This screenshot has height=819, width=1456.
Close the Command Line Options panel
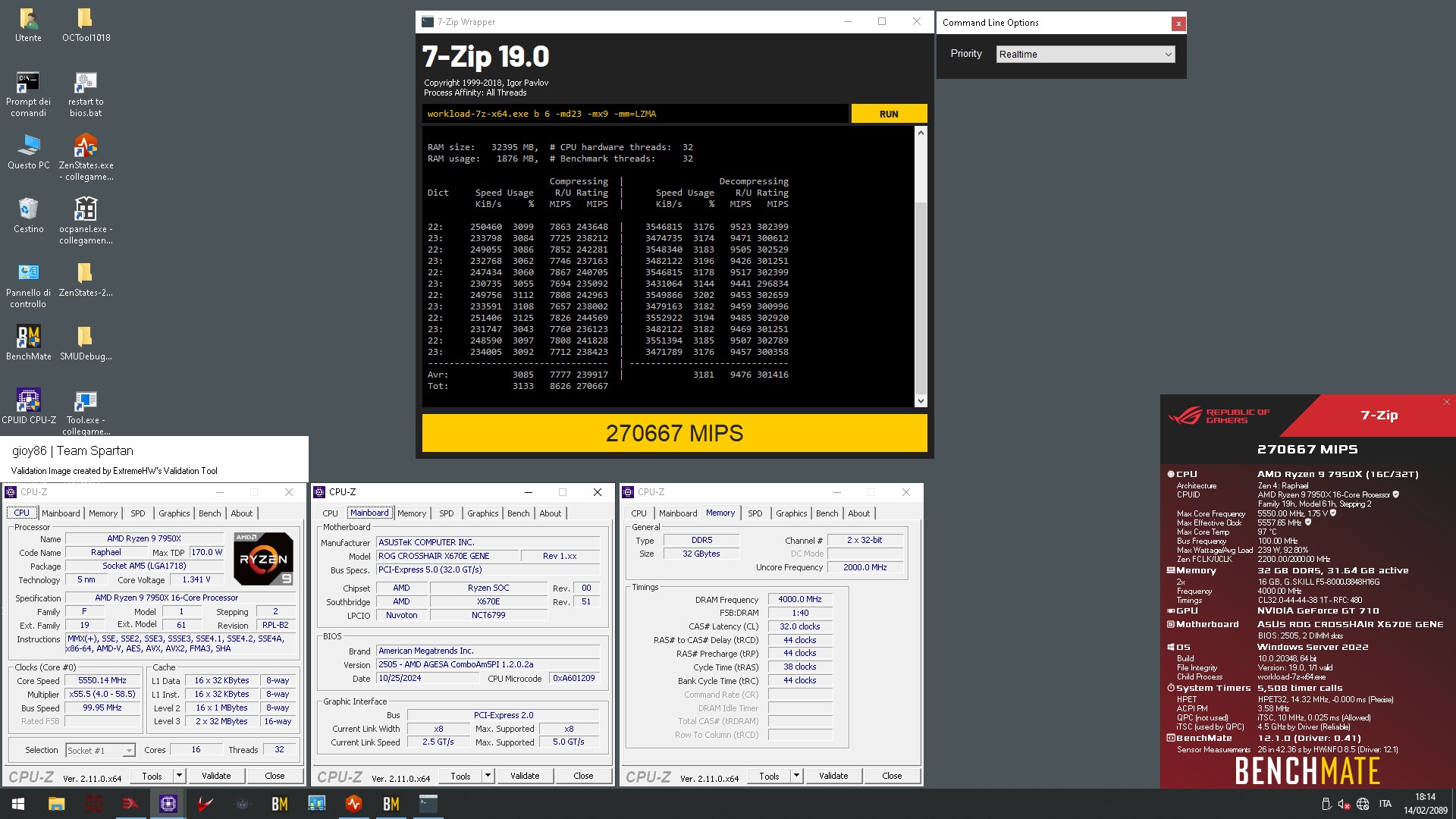pyautogui.click(x=1178, y=24)
